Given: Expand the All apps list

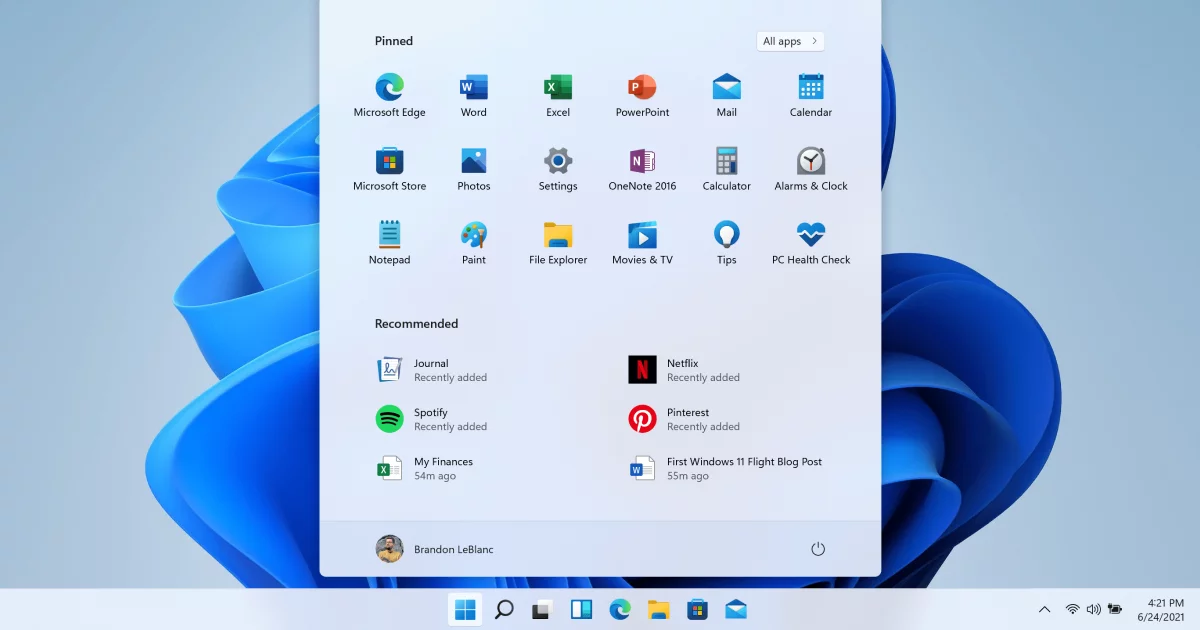Looking at the screenshot, I should 790,41.
